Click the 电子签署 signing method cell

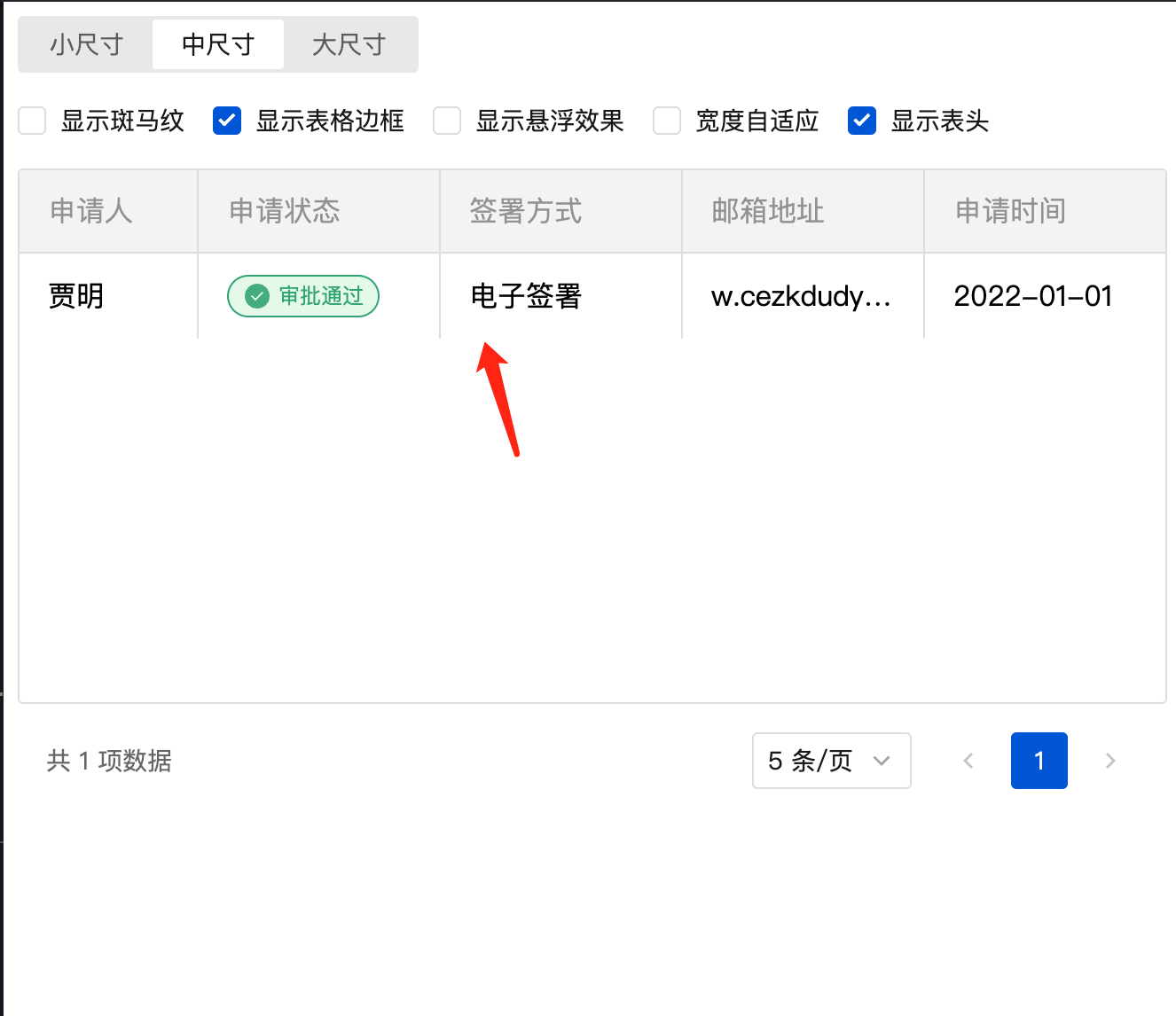(x=525, y=296)
